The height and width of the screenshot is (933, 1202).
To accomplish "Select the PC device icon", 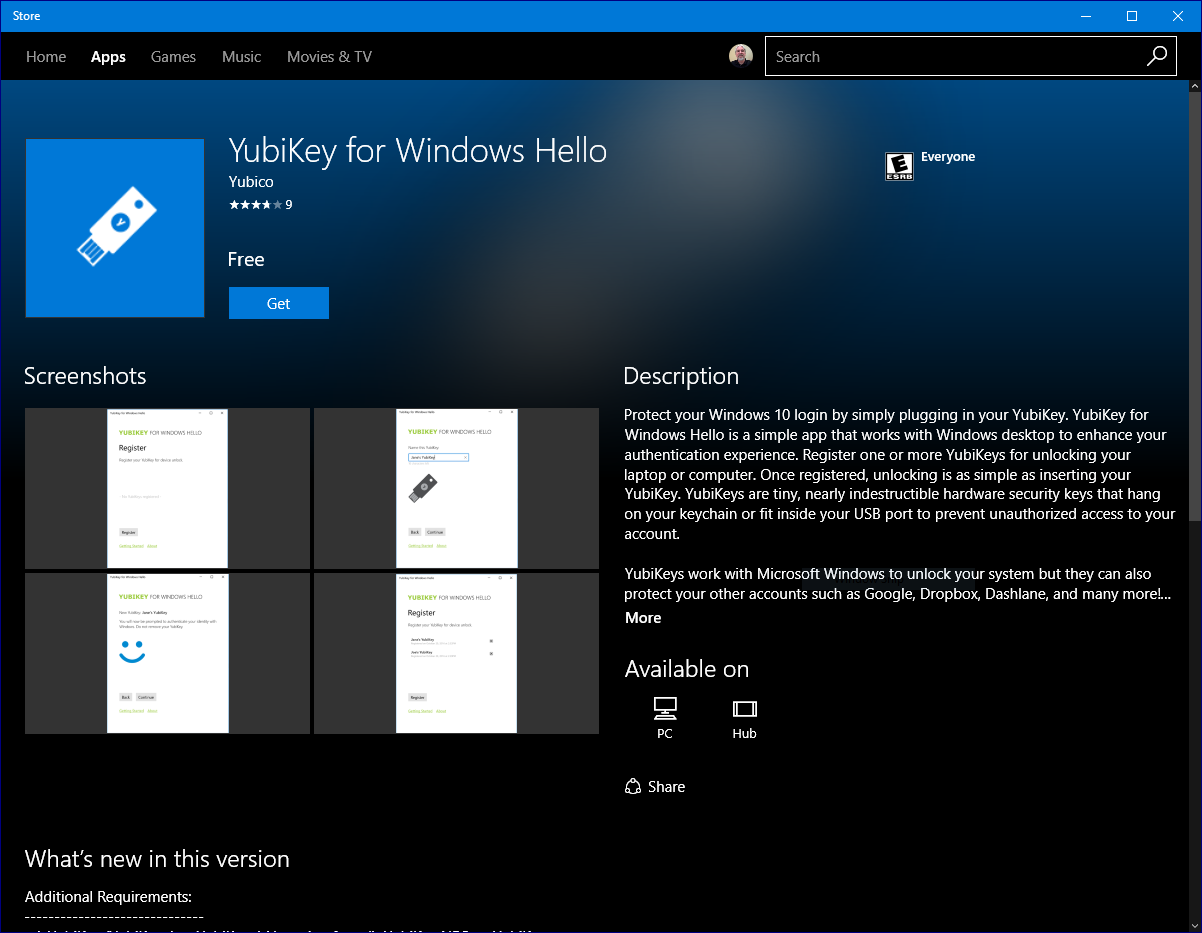I will (665, 709).
